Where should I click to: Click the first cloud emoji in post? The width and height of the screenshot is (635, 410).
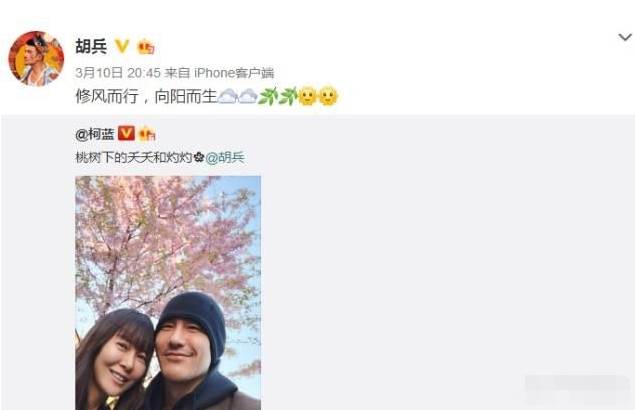[x=228, y=96]
